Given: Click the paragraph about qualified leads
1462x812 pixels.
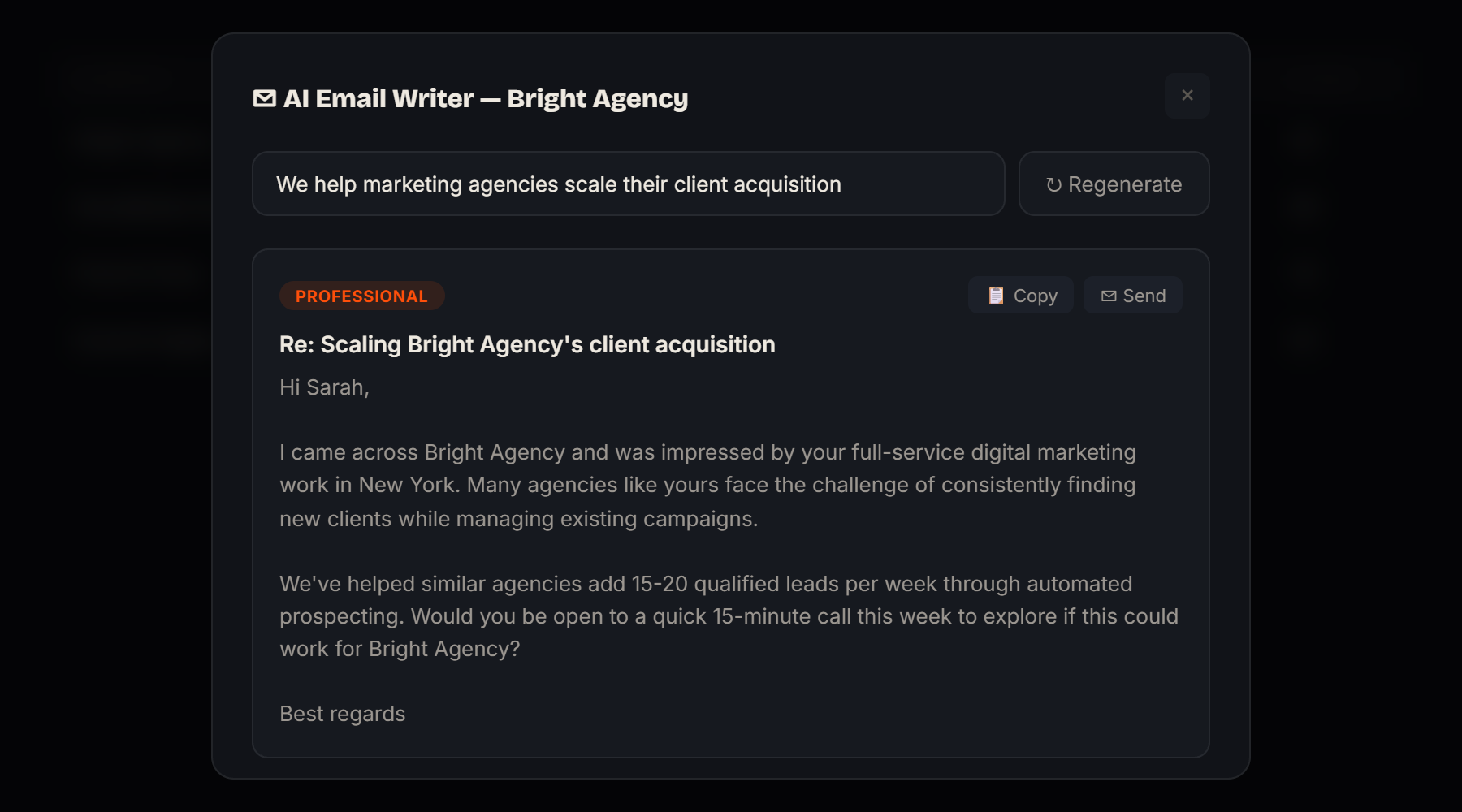Looking at the screenshot, I should 728,616.
